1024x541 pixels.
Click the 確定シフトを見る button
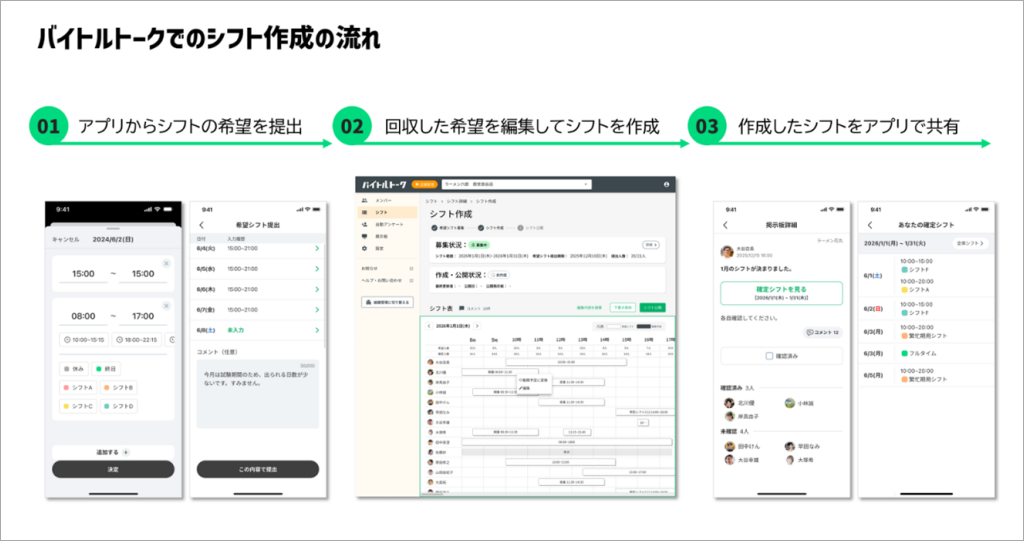pyautogui.click(x=781, y=293)
